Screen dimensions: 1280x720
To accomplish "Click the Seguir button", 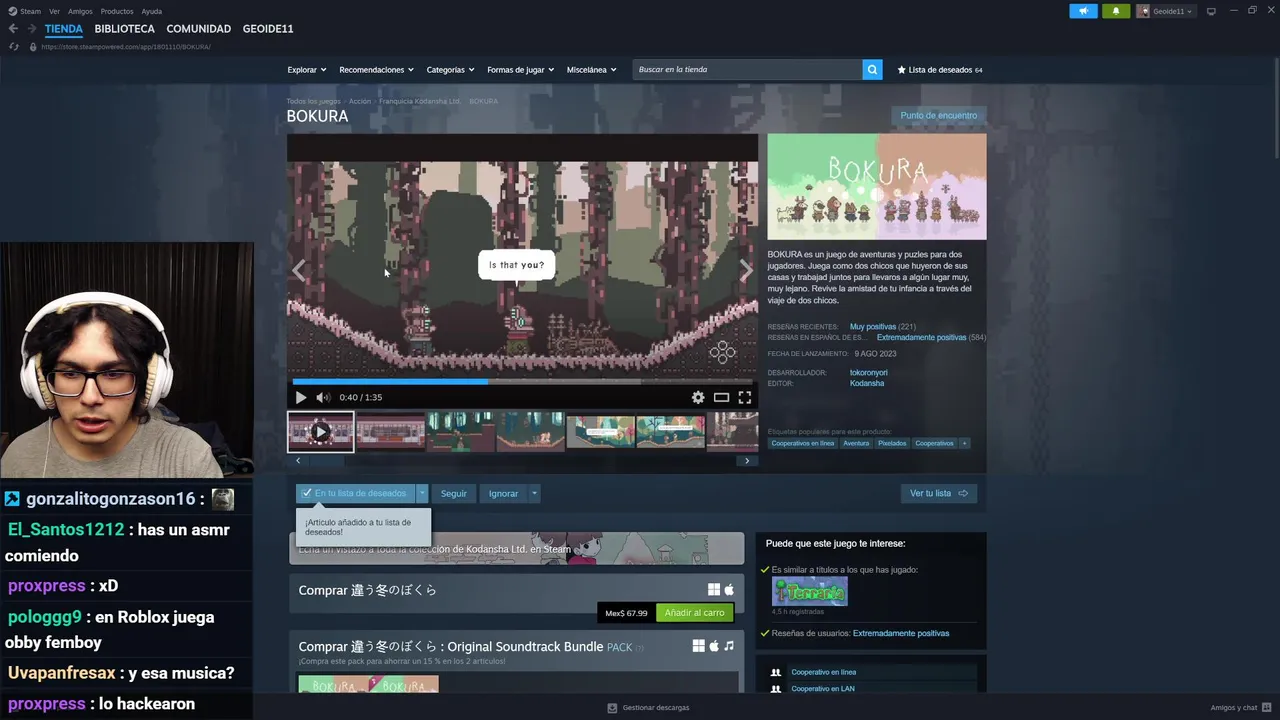I will (x=454, y=493).
